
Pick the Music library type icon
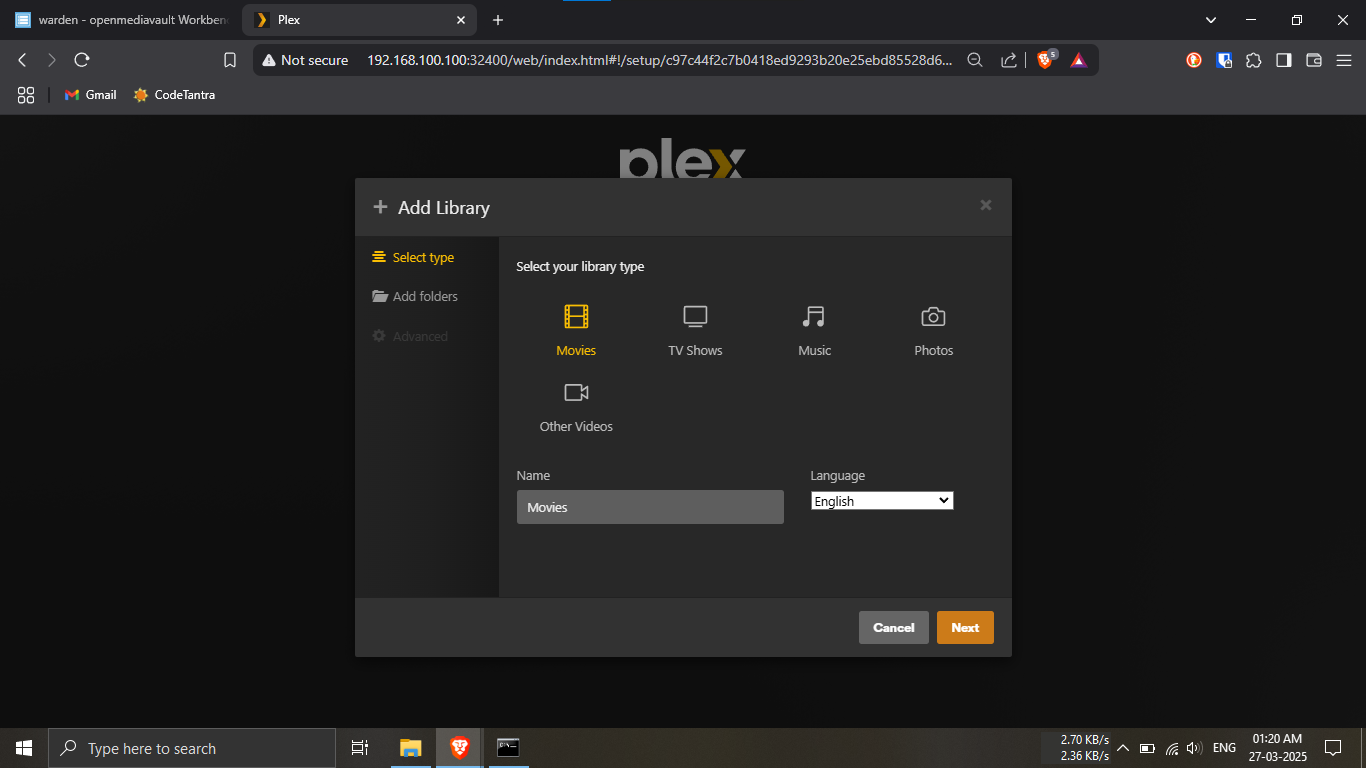[814, 318]
